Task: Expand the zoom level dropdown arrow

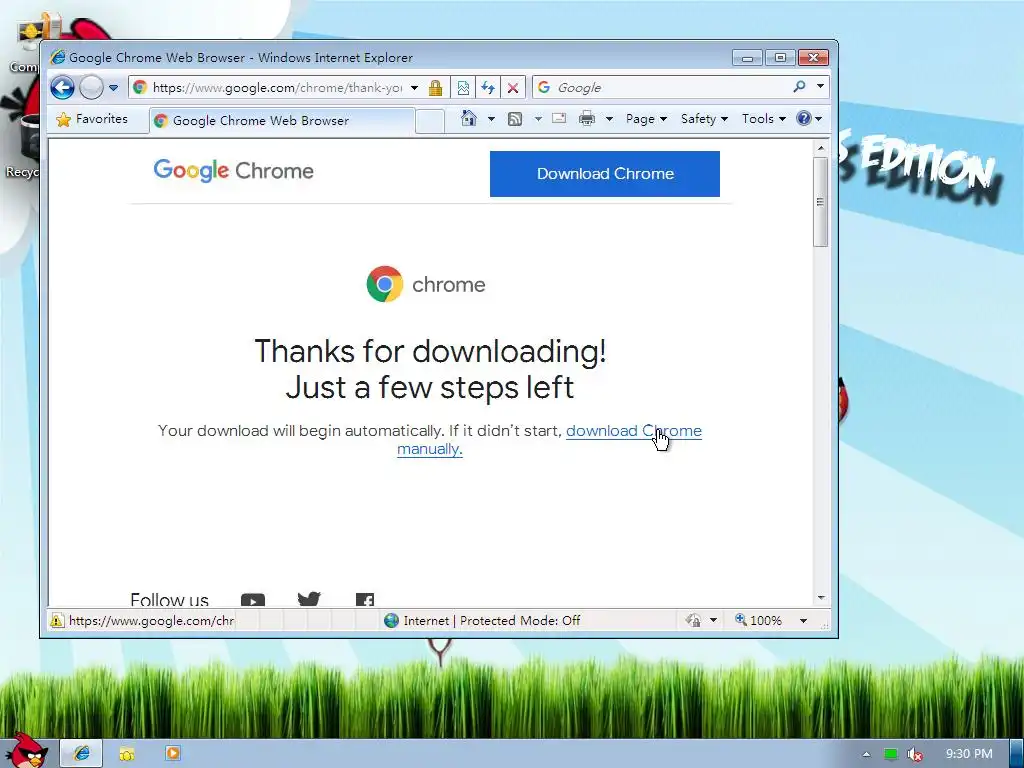Action: (x=803, y=620)
